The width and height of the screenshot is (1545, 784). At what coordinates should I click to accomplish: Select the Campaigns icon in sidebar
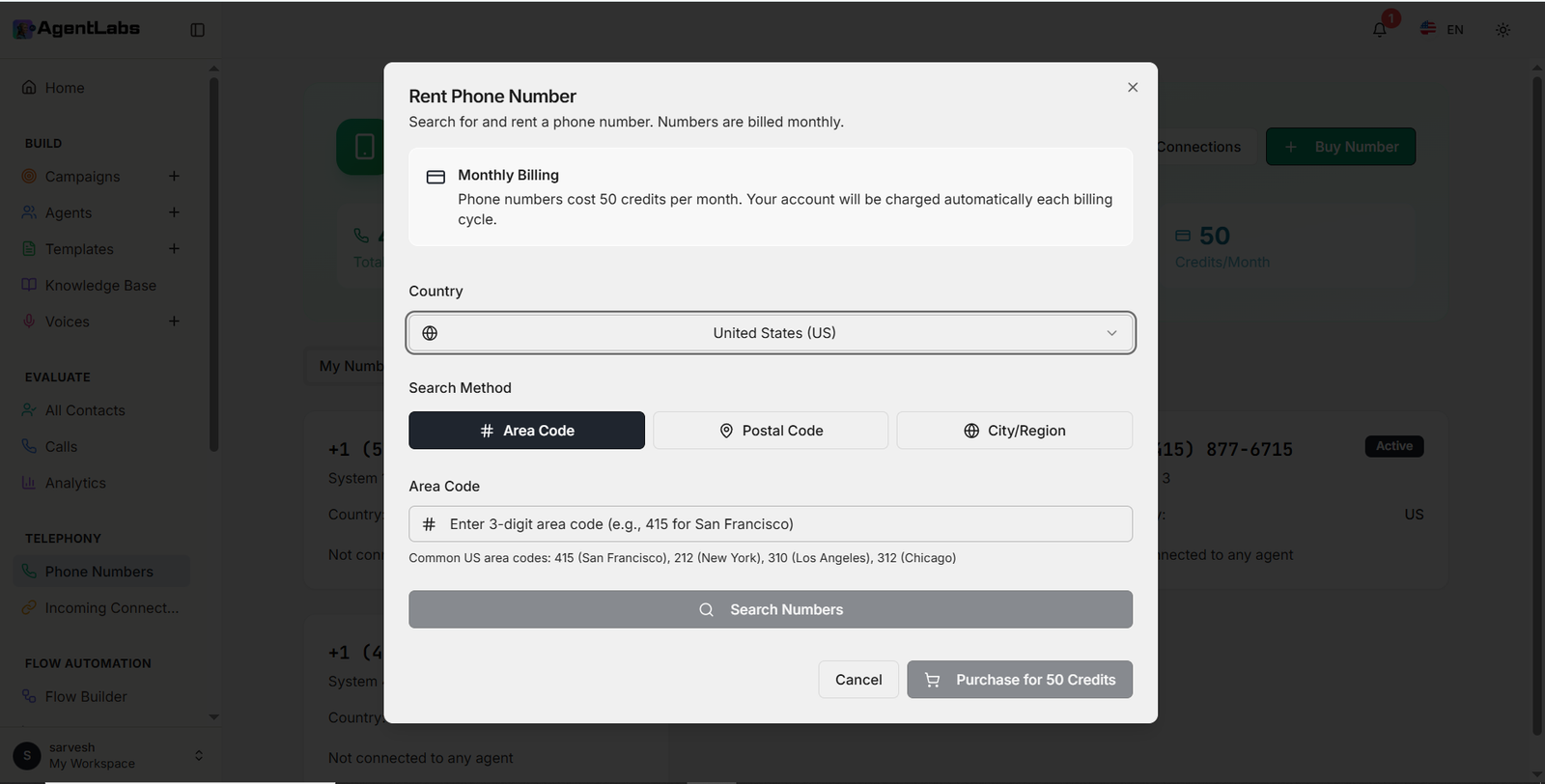(x=28, y=176)
